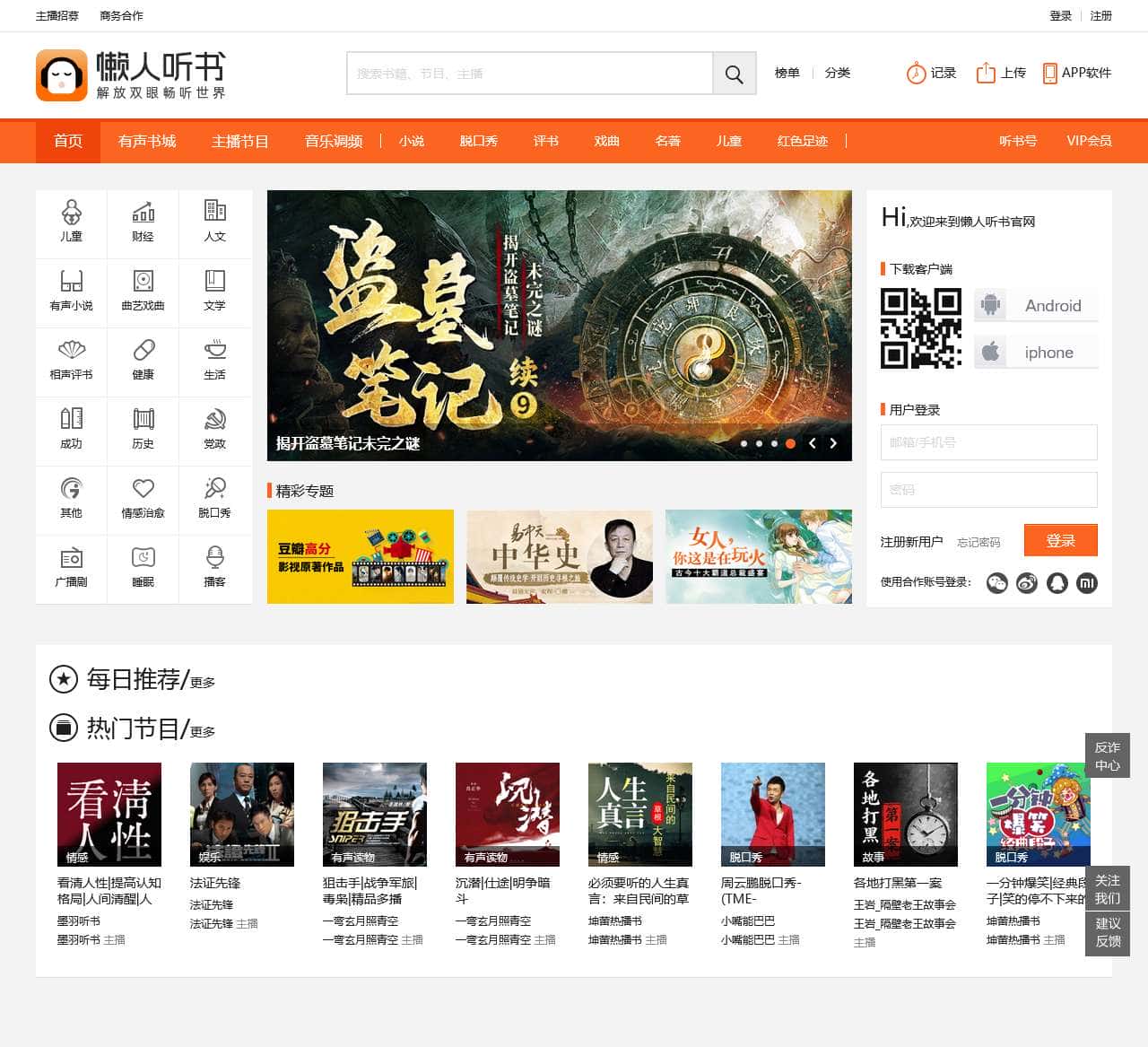Log in with QQ icon
Viewport: 1148px width, 1047px height.
1057,583
